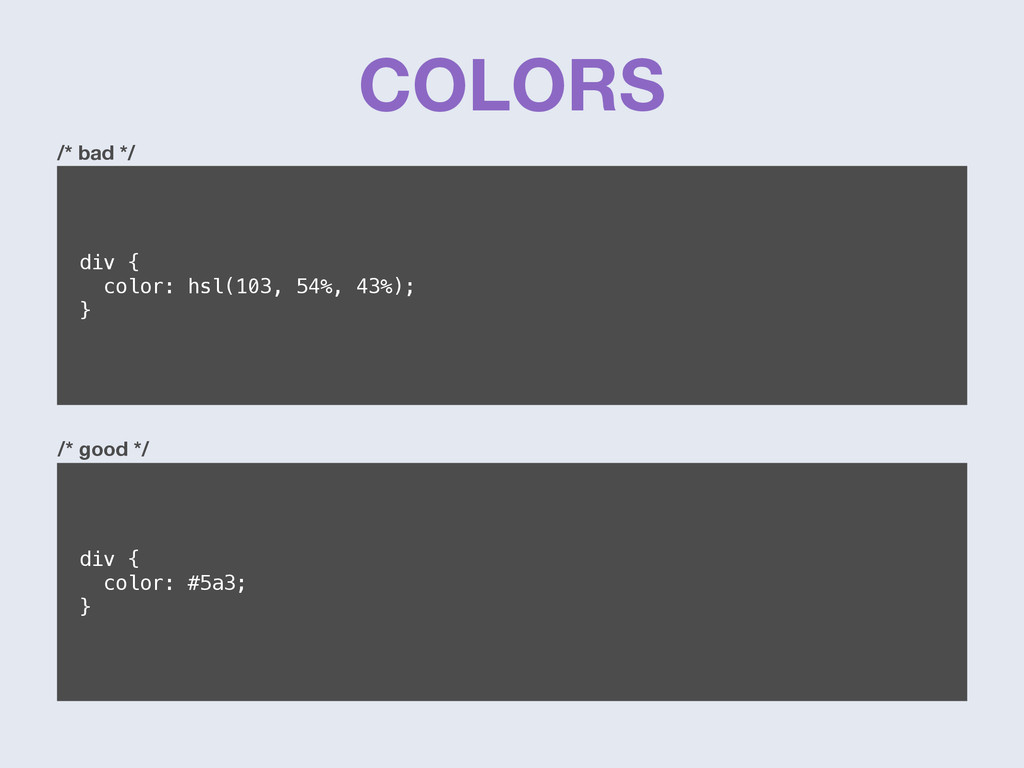Select the /* good */ comment label
The height and width of the screenshot is (768, 1024).
103,449
